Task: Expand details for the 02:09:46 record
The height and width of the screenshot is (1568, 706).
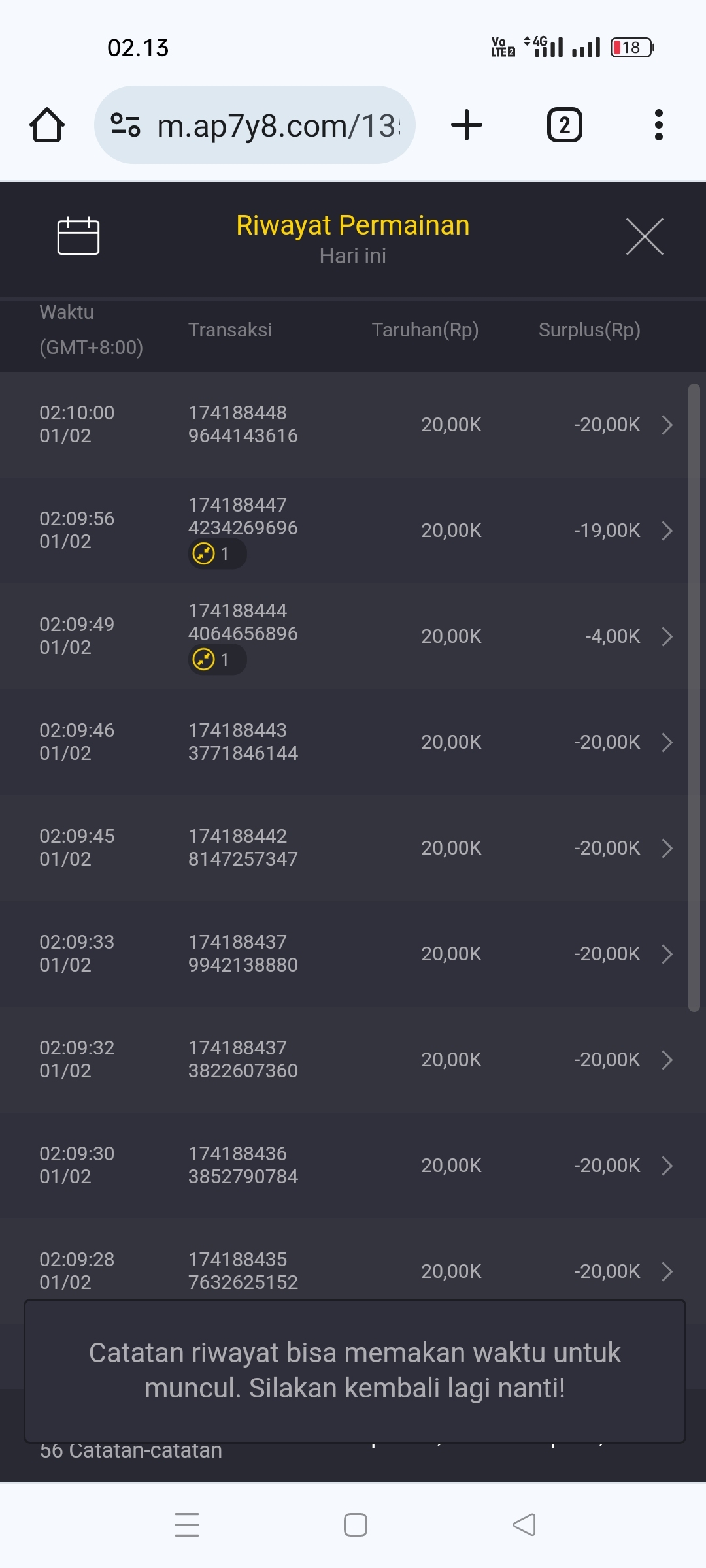Action: click(667, 742)
